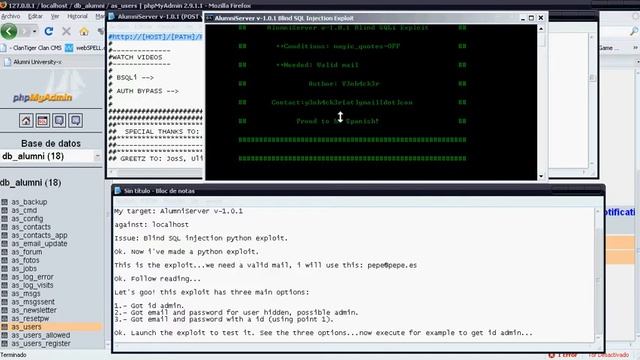Click the db_alumni (18) database heading link
The width and height of the screenshot is (640, 360).
(31, 183)
